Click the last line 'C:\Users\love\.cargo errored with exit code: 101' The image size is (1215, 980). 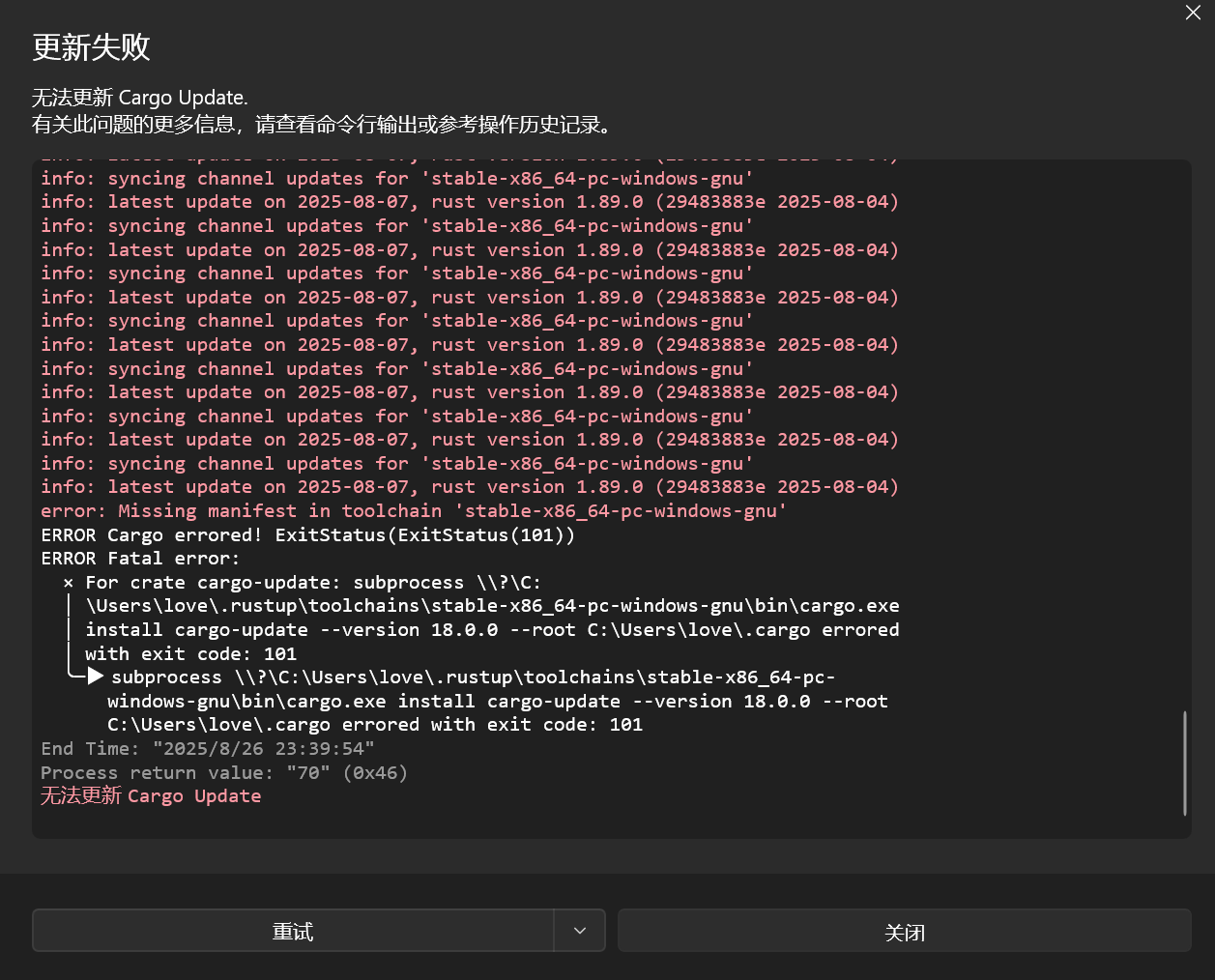click(375, 725)
